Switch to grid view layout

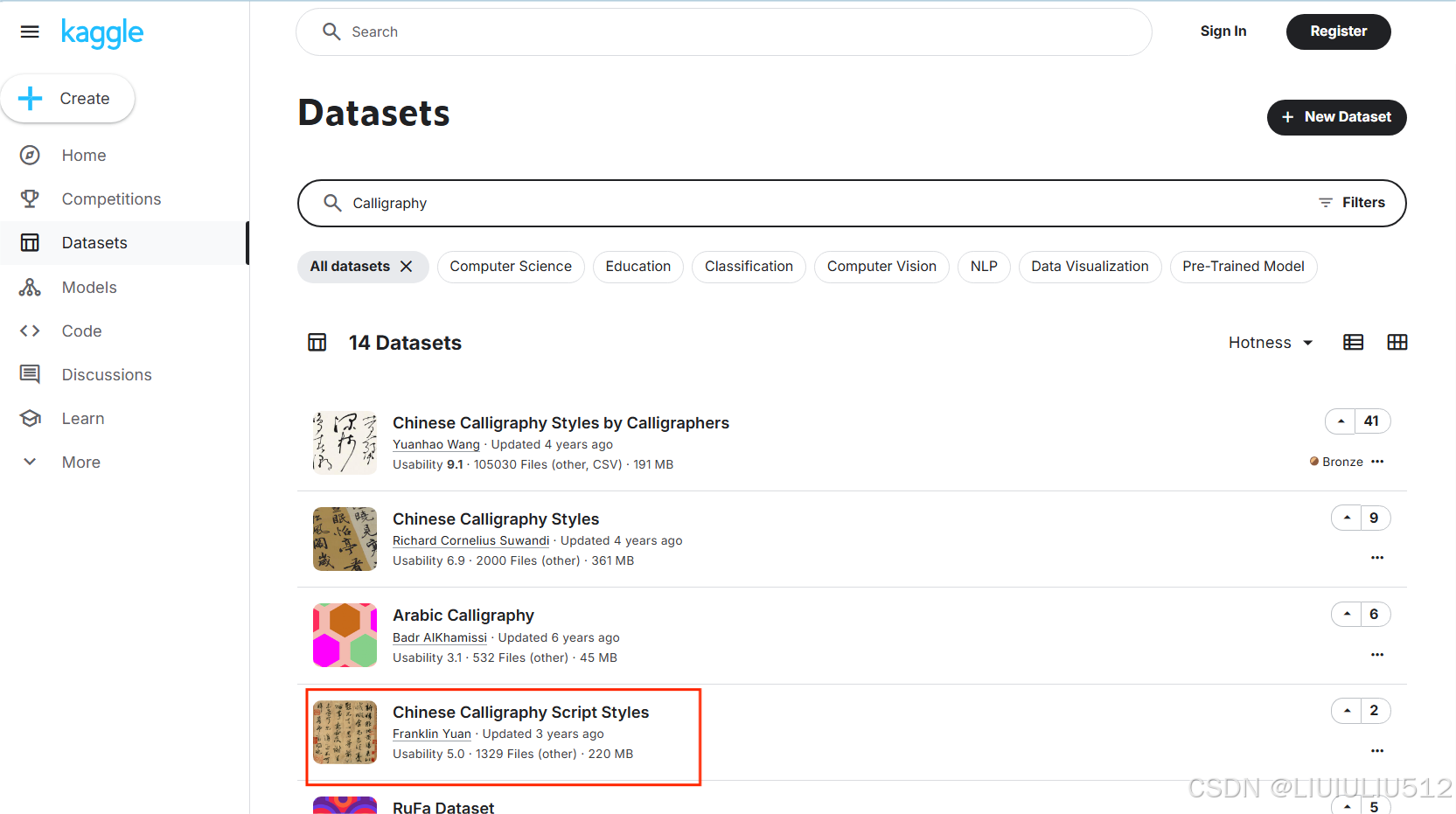click(1397, 343)
